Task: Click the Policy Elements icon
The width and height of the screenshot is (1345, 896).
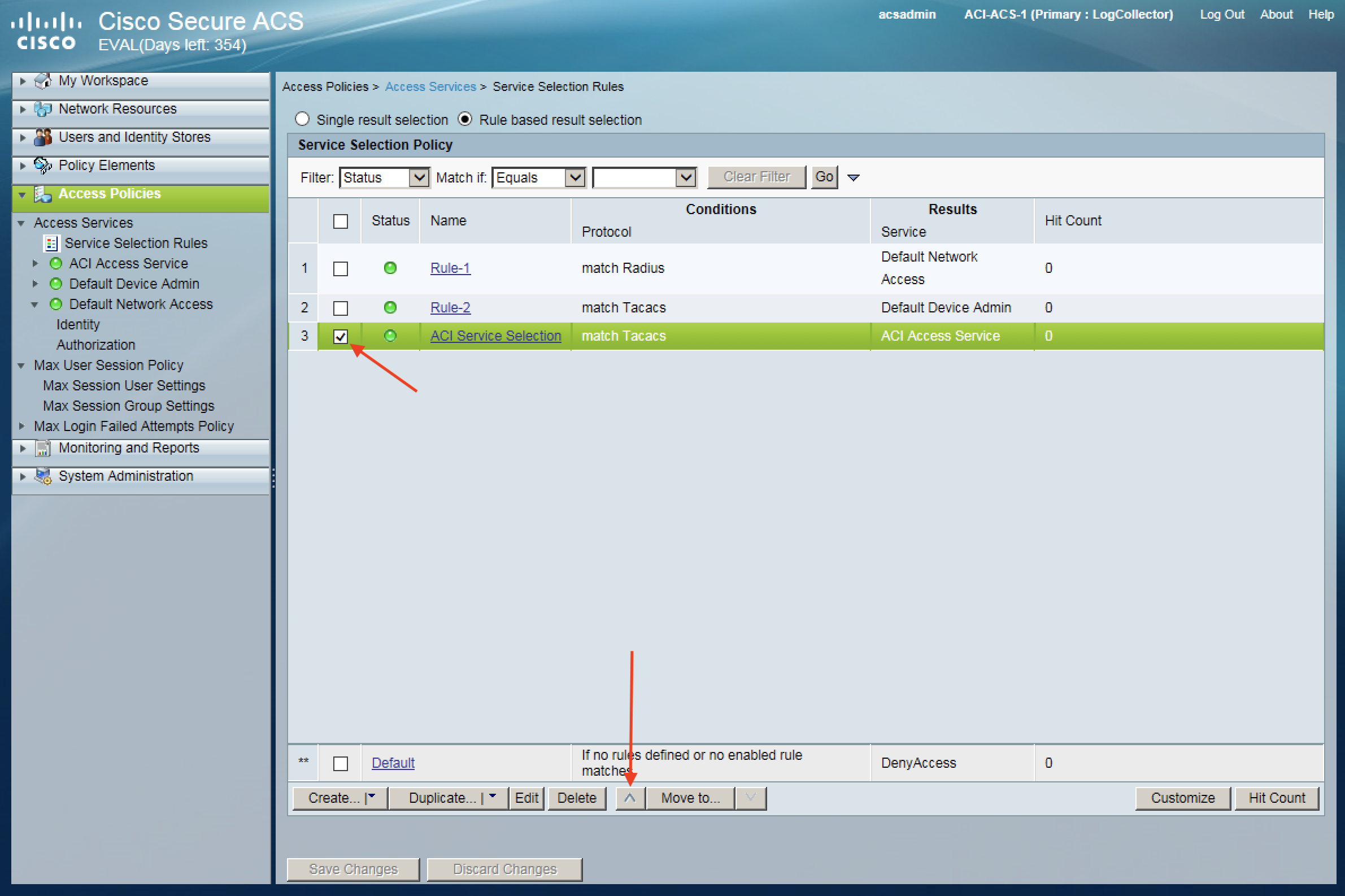Action: [43, 166]
